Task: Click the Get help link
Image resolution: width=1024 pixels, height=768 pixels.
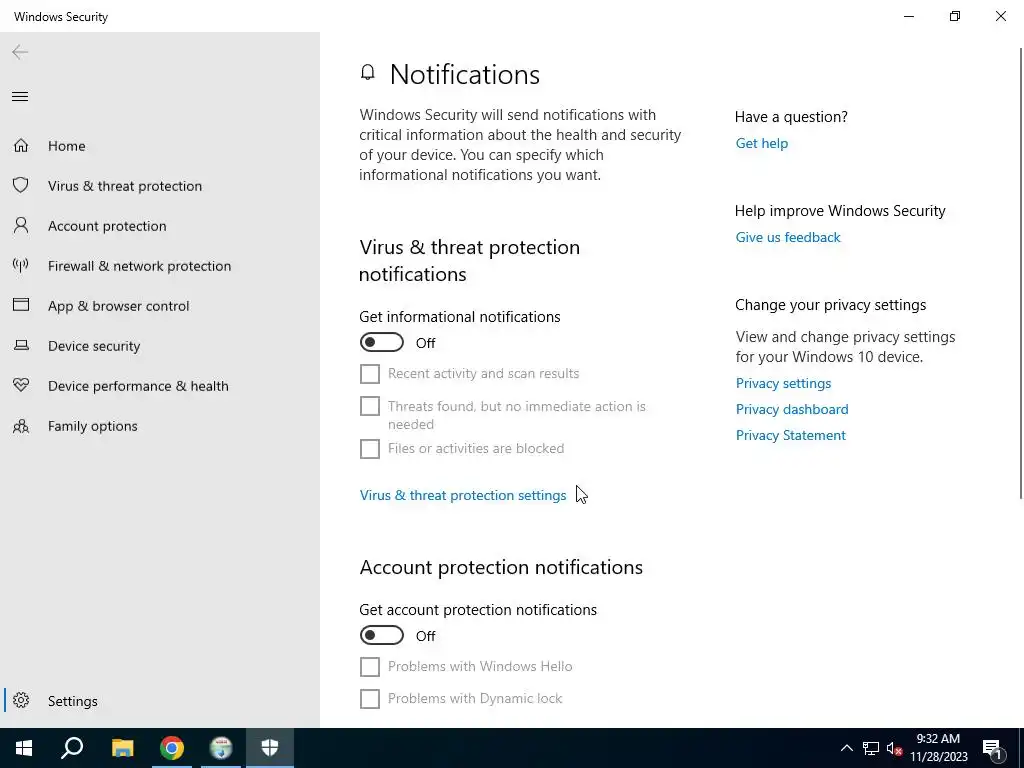Action: pos(761,143)
